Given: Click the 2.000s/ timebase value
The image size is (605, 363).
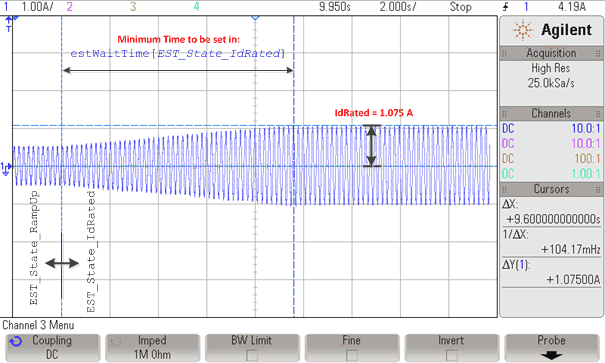Looking at the screenshot, I should pyautogui.click(x=398, y=7).
